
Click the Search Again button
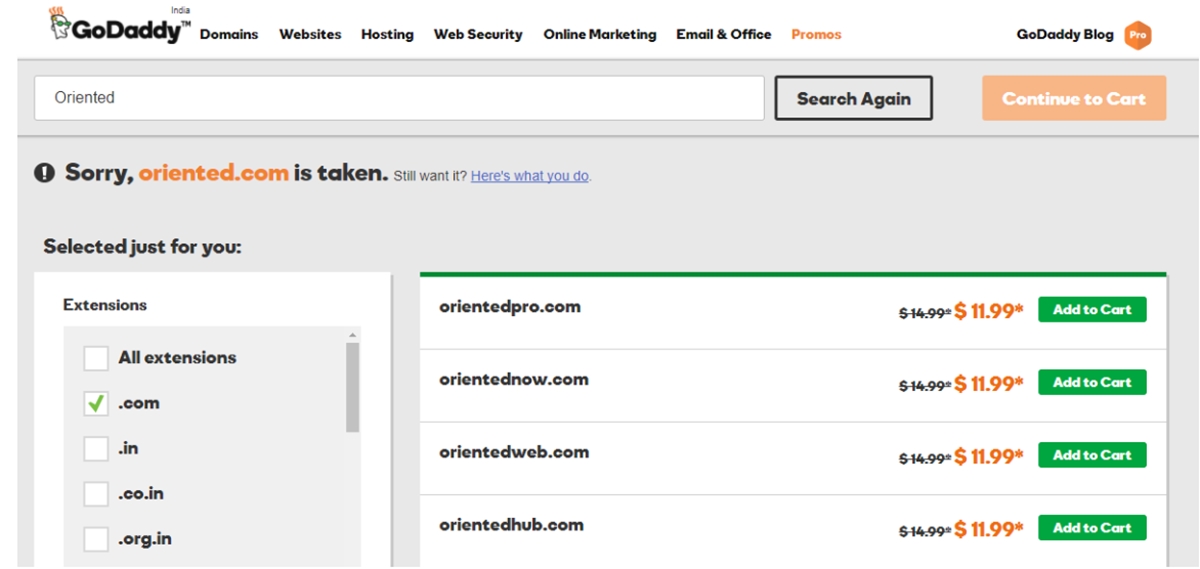(854, 98)
